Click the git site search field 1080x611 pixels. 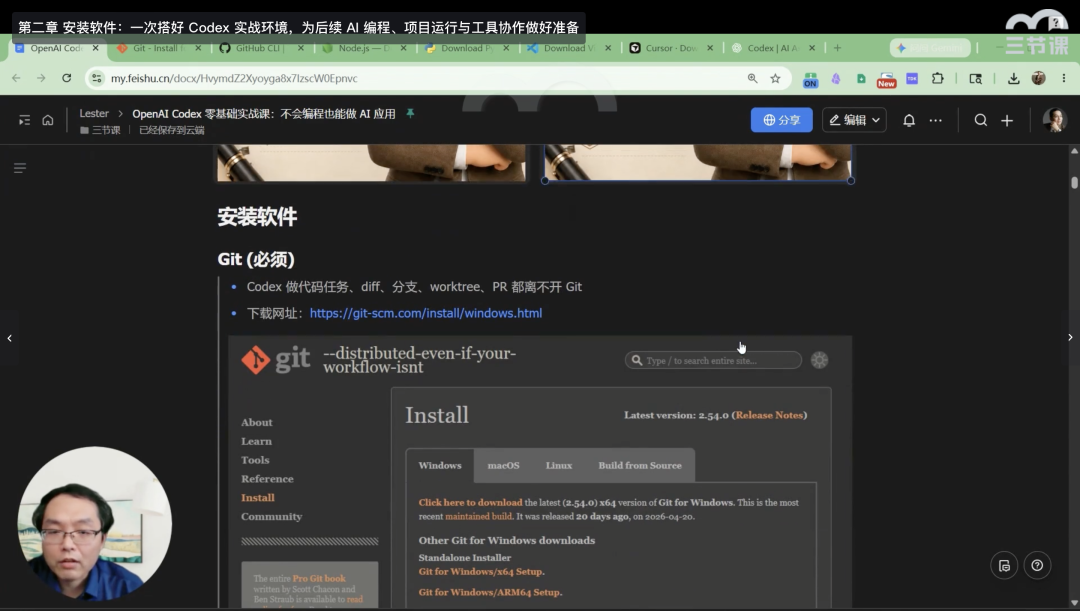(714, 360)
